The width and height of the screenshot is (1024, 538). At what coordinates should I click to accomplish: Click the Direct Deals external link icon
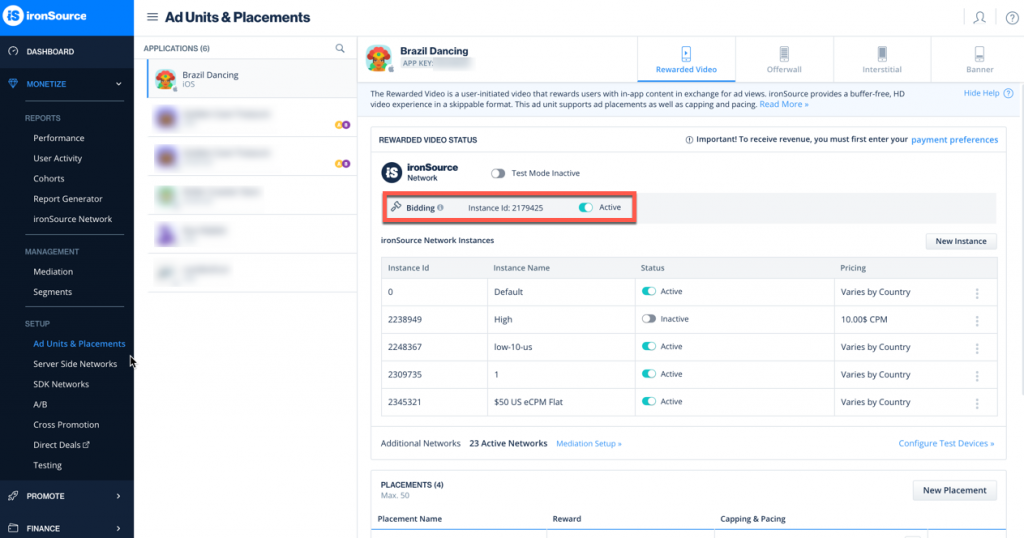pos(86,445)
